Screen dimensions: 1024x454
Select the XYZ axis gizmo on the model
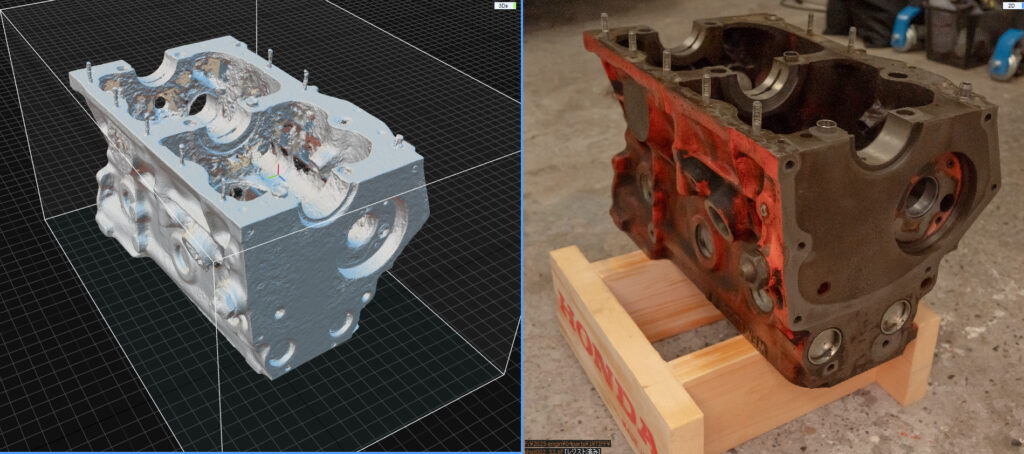pos(276,173)
